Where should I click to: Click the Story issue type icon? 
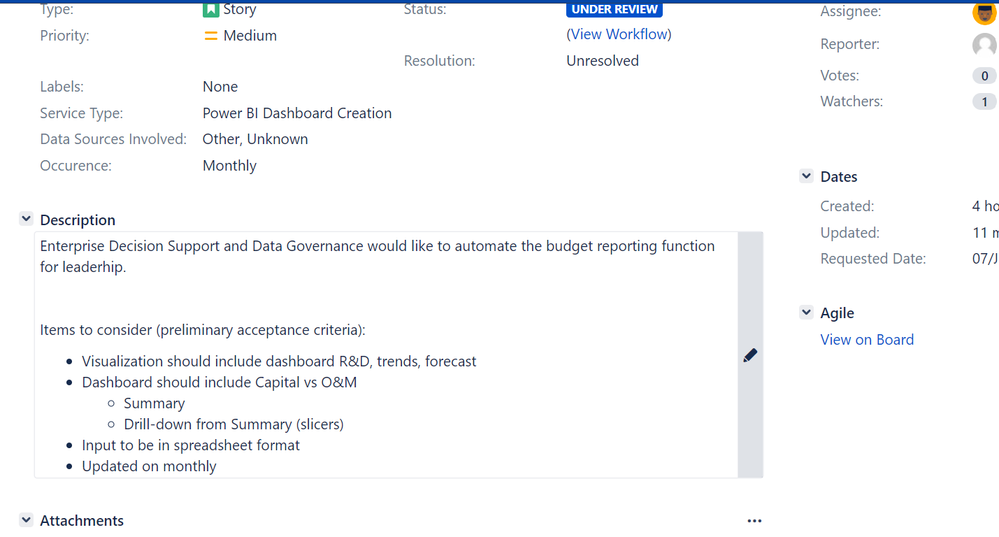[211, 10]
